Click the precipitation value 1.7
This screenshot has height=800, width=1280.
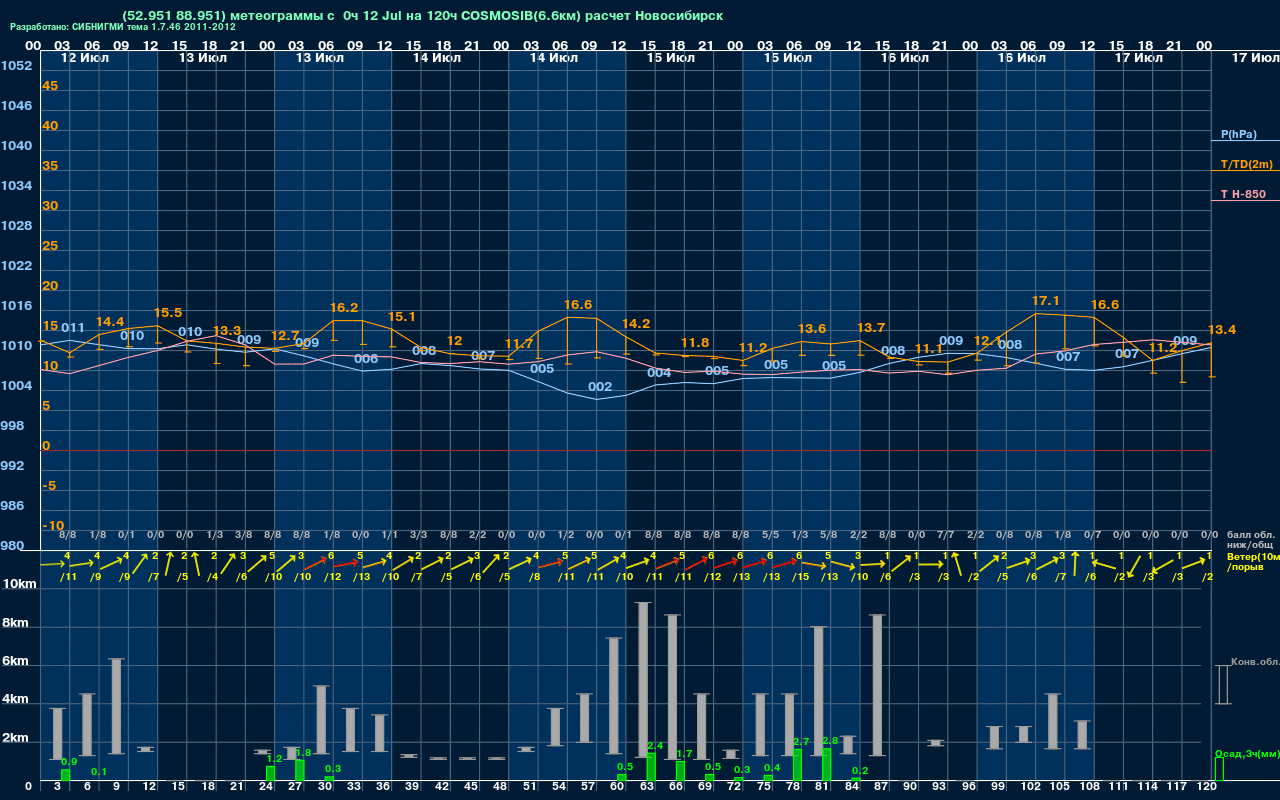pyautogui.click(x=684, y=754)
